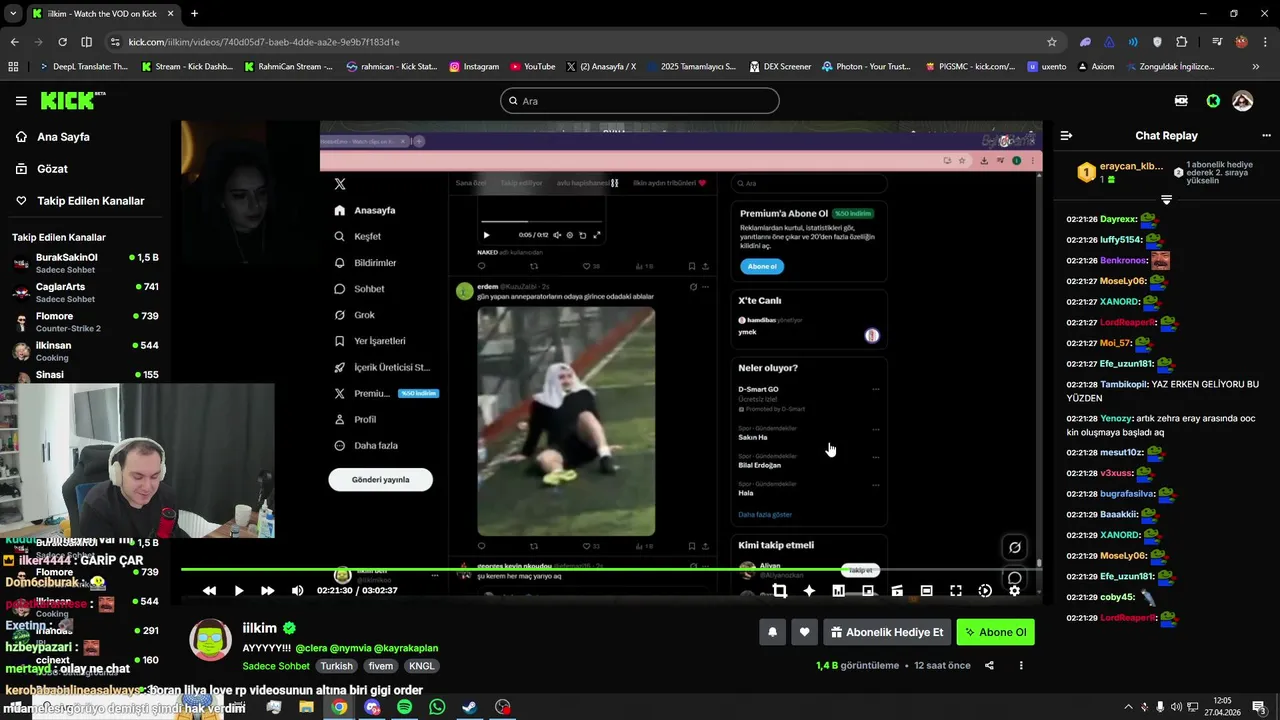Open CaglarArts channel in sidebar
This screenshot has width=1280, height=720.
pyautogui.click(x=86, y=292)
